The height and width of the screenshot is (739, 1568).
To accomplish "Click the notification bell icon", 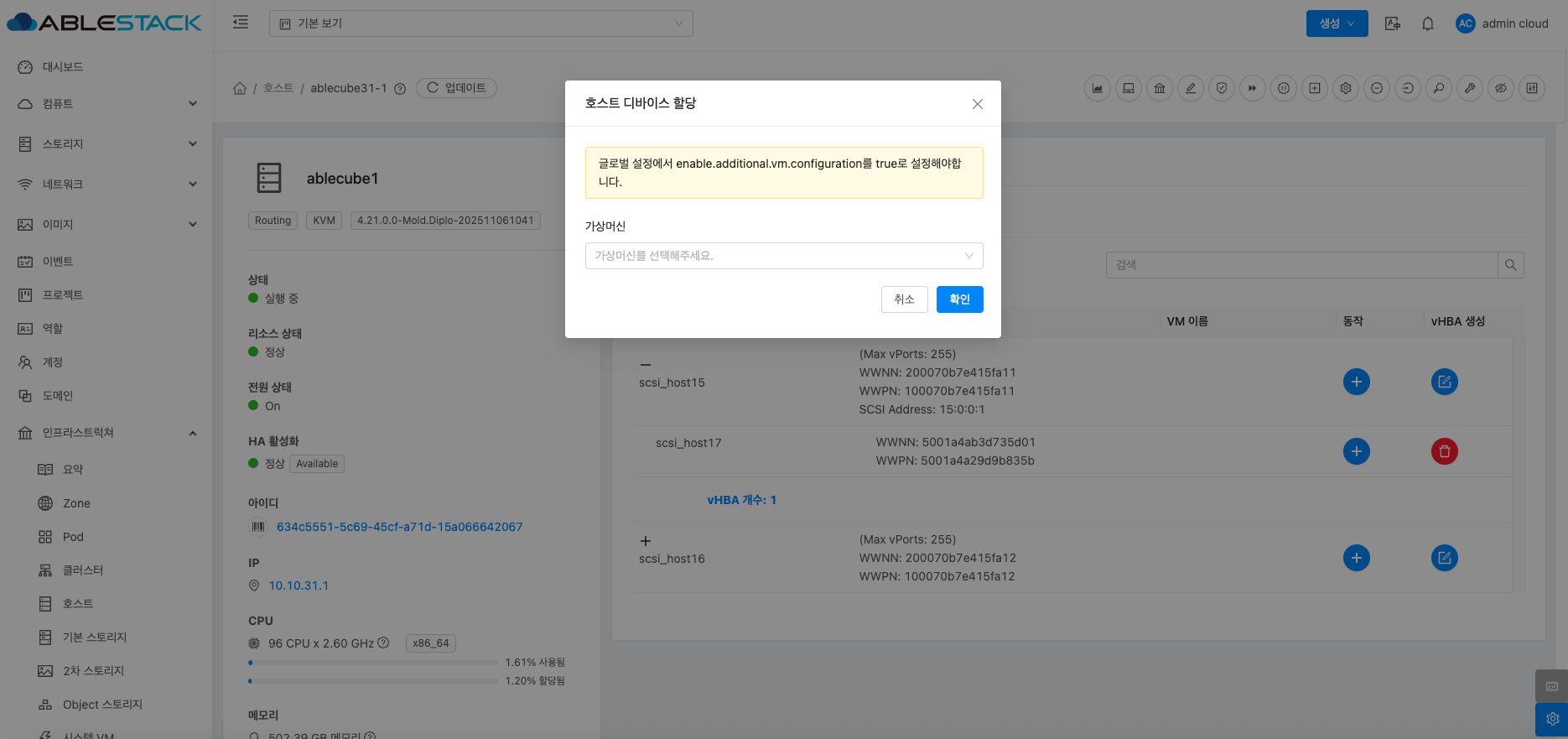I will click(x=1428, y=23).
